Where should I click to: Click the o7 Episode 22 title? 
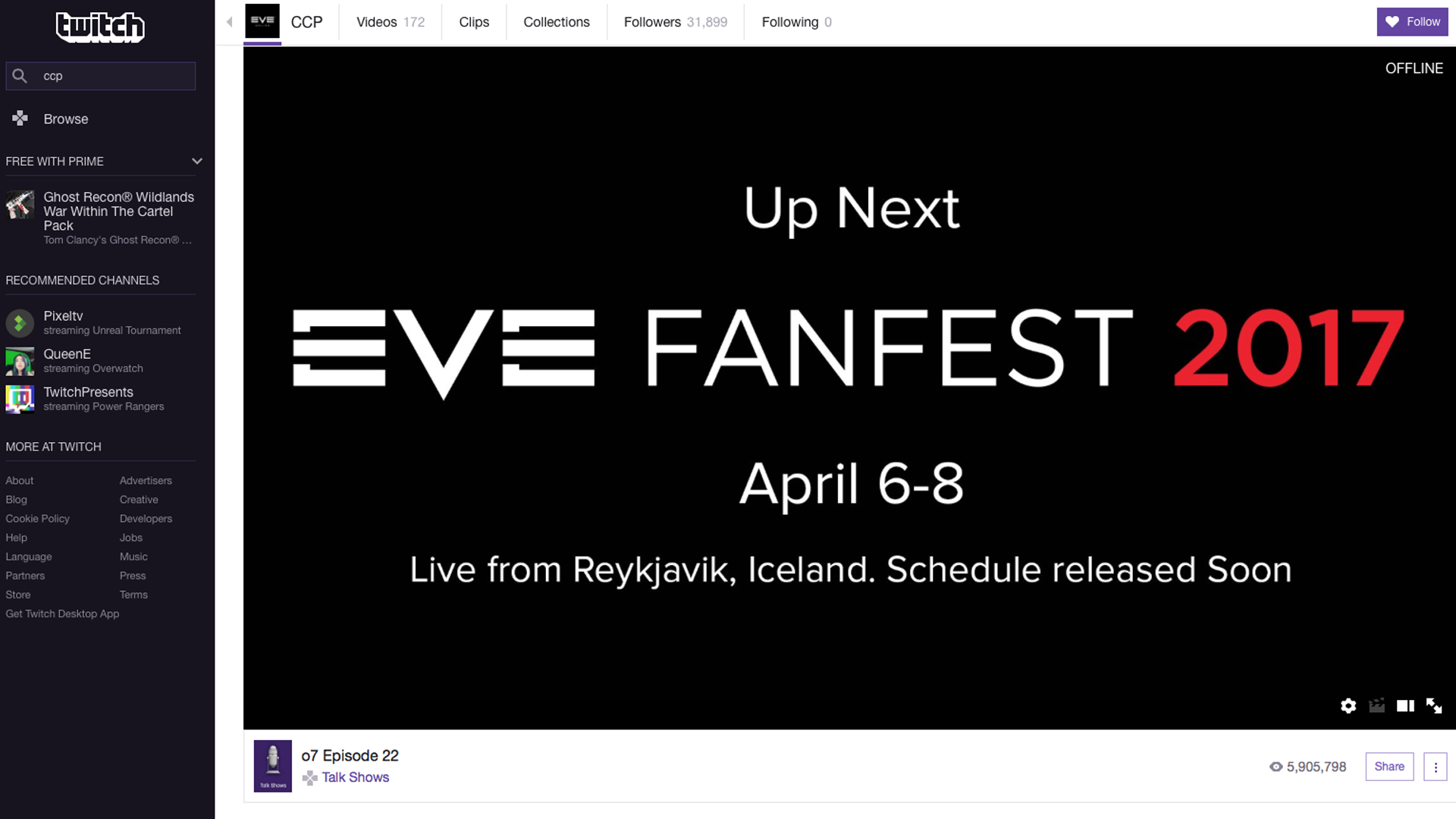click(350, 755)
